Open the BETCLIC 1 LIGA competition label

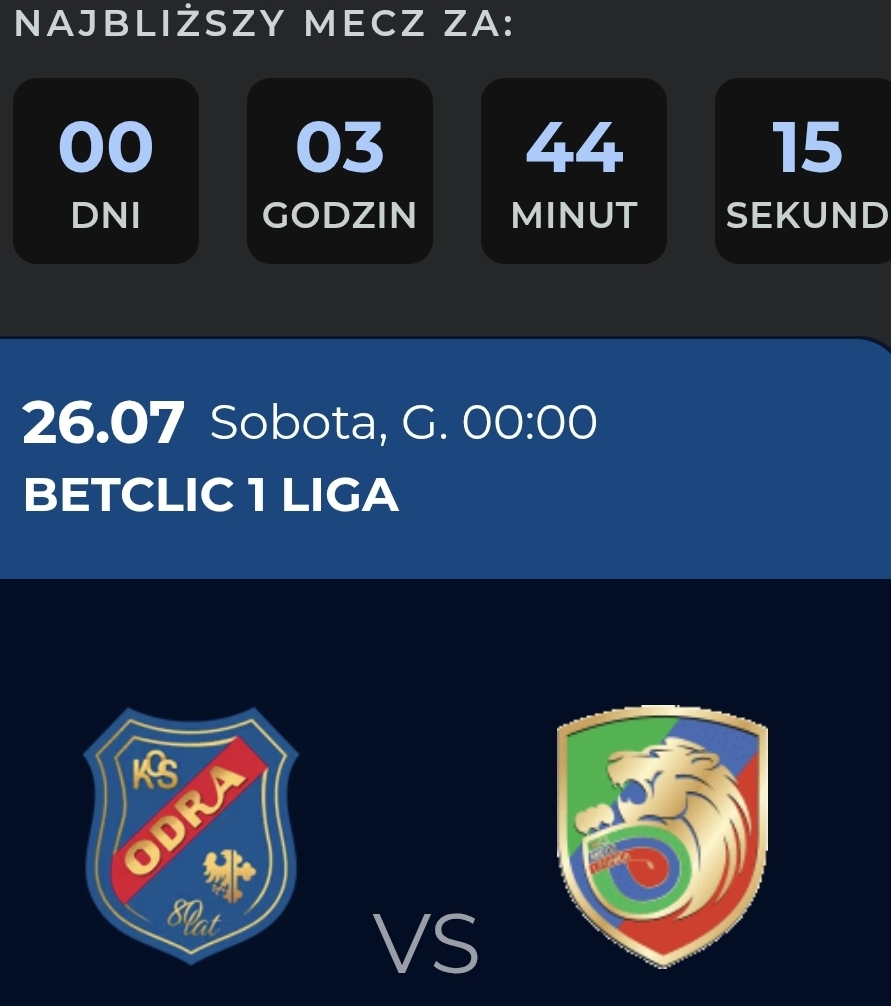(211, 495)
